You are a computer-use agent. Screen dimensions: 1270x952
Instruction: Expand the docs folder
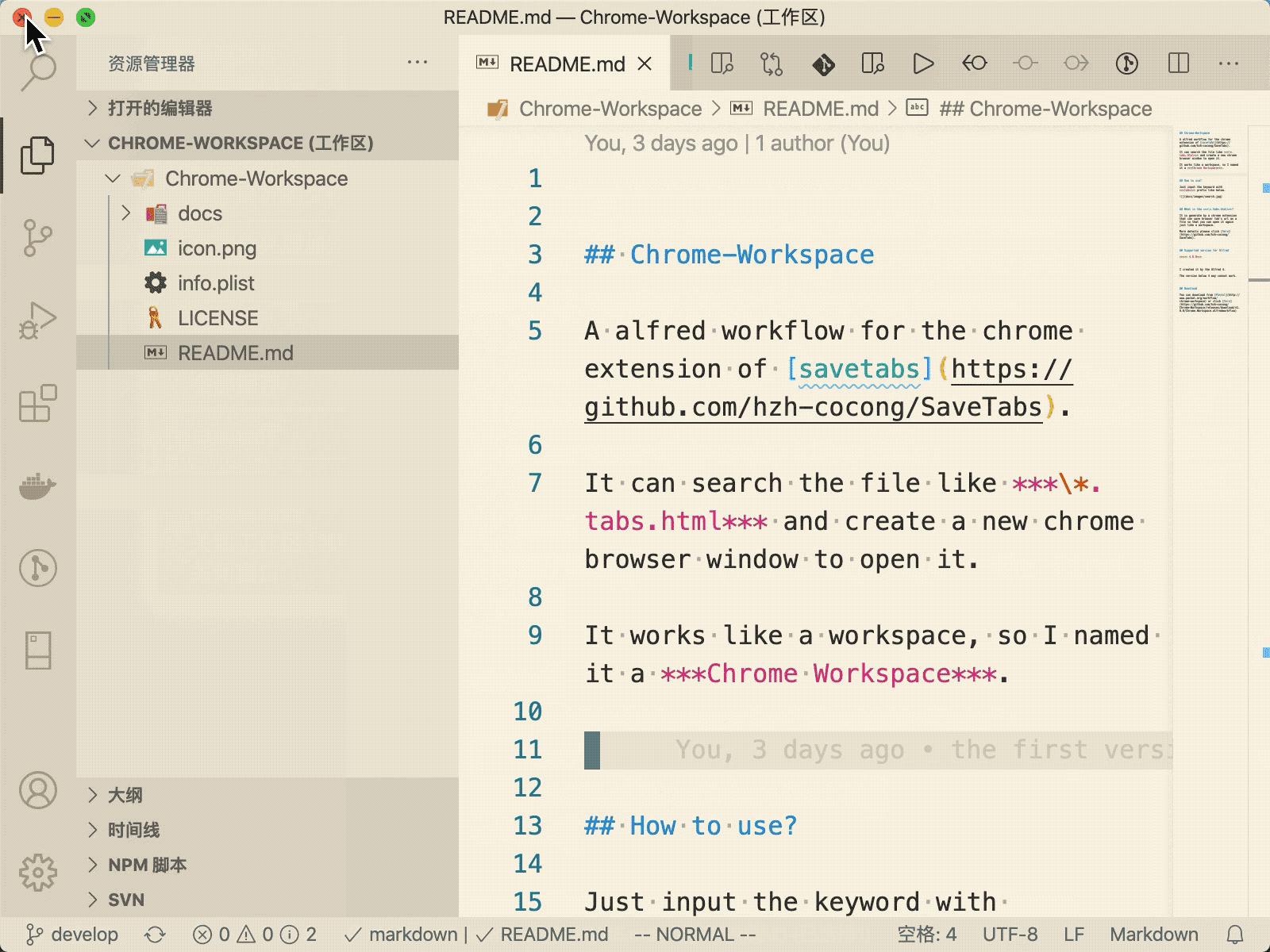[x=125, y=213]
